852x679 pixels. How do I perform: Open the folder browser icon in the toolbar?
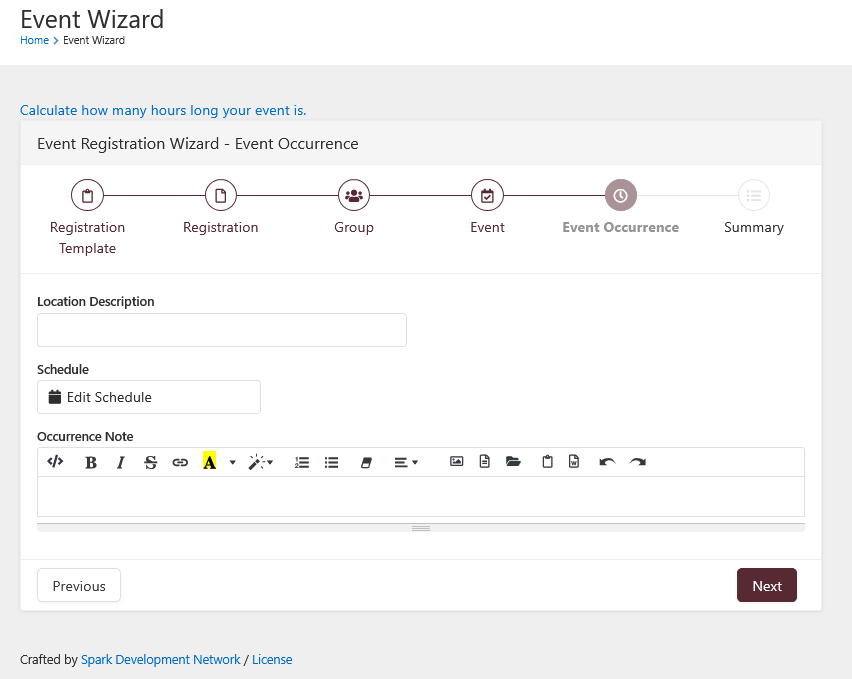(x=513, y=462)
